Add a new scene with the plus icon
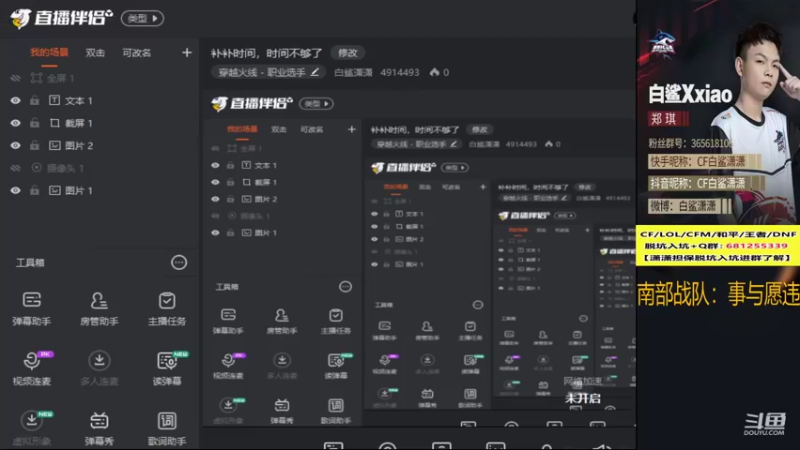800x450 pixels. point(187,53)
